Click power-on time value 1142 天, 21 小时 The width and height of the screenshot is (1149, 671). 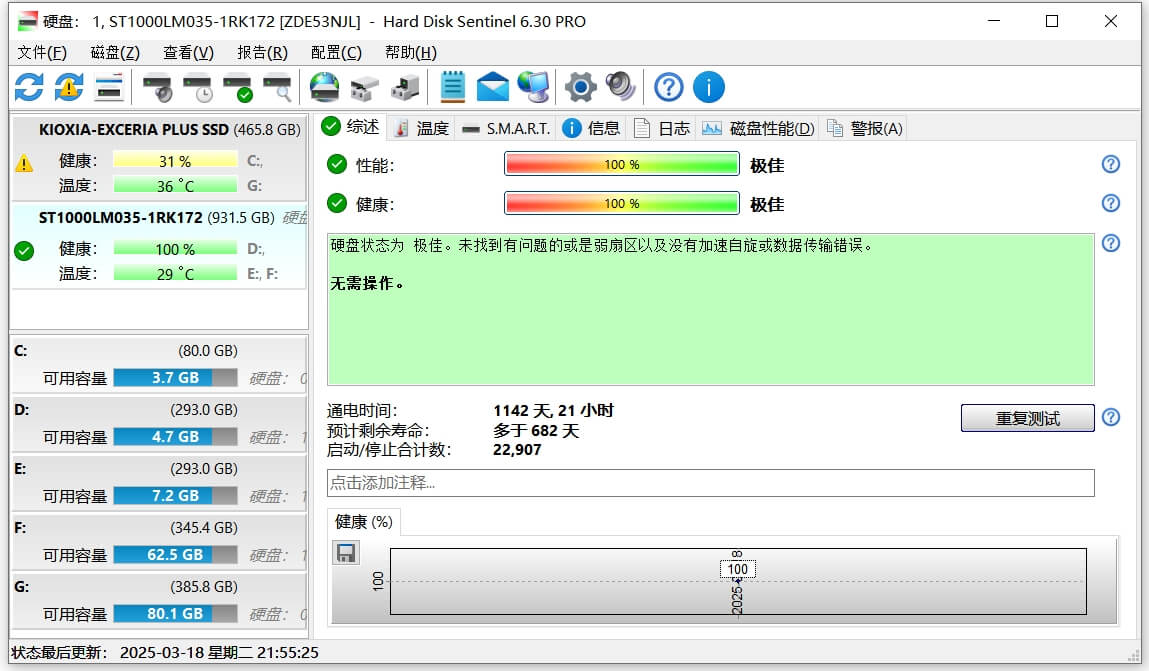point(553,410)
